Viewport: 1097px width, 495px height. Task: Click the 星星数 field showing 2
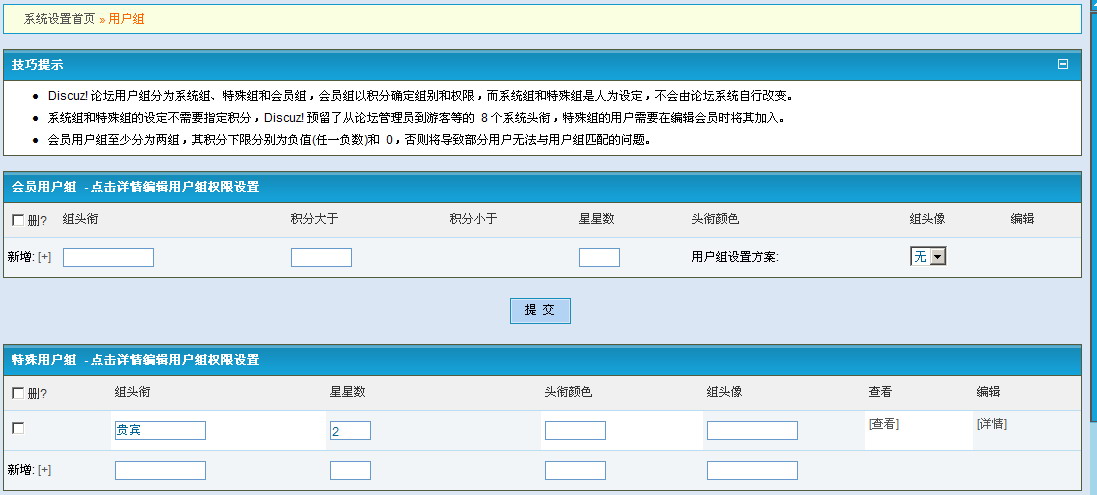351,431
